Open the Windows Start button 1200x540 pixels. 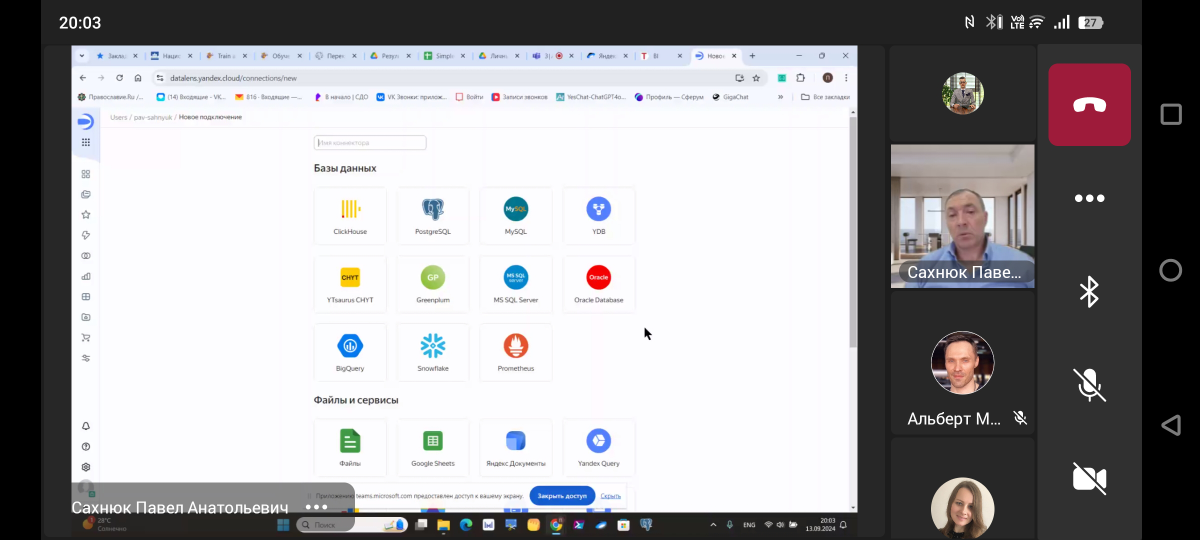pyautogui.click(x=283, y=524)
